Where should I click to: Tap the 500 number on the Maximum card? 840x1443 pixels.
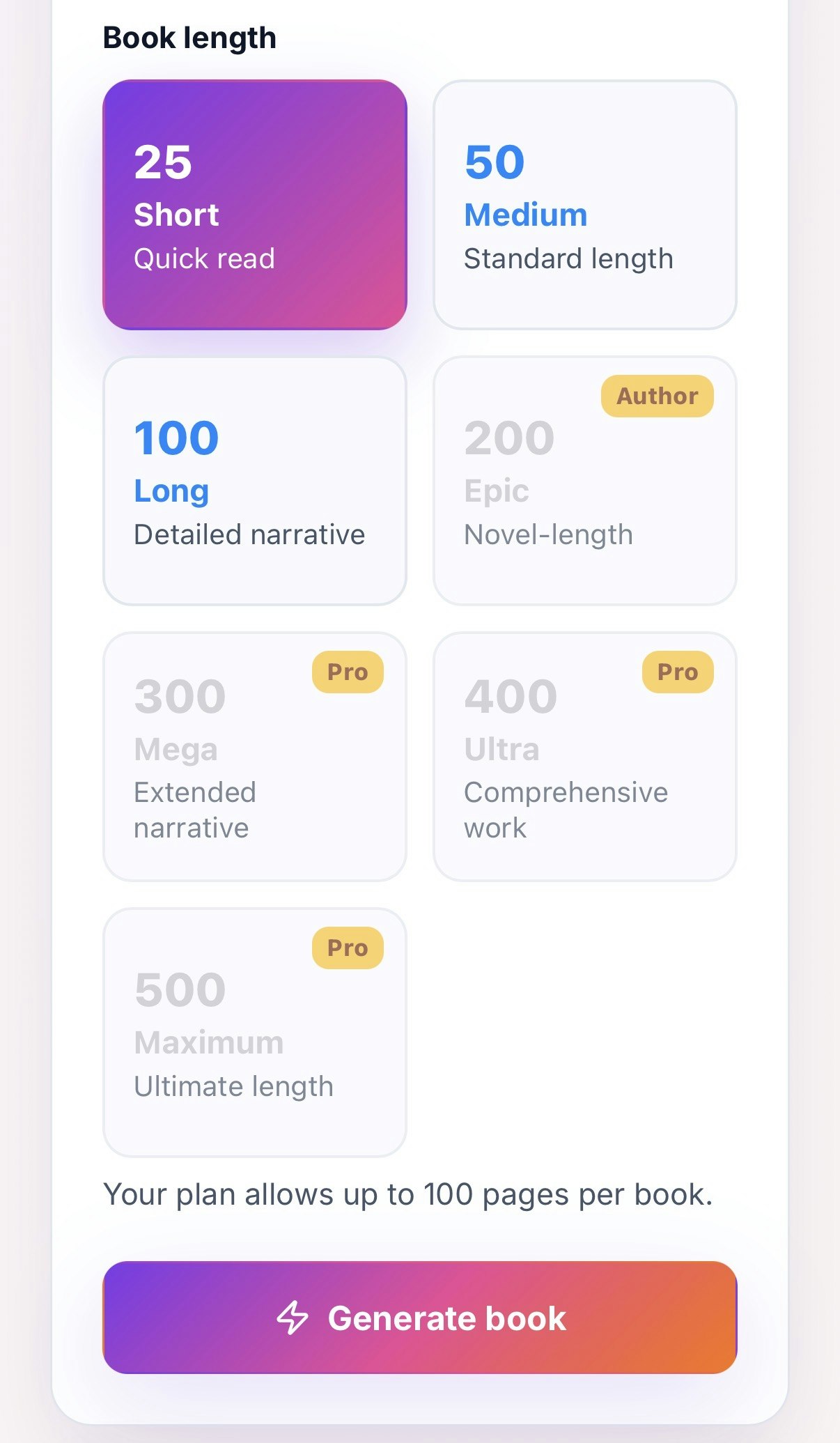coord(179,989)
